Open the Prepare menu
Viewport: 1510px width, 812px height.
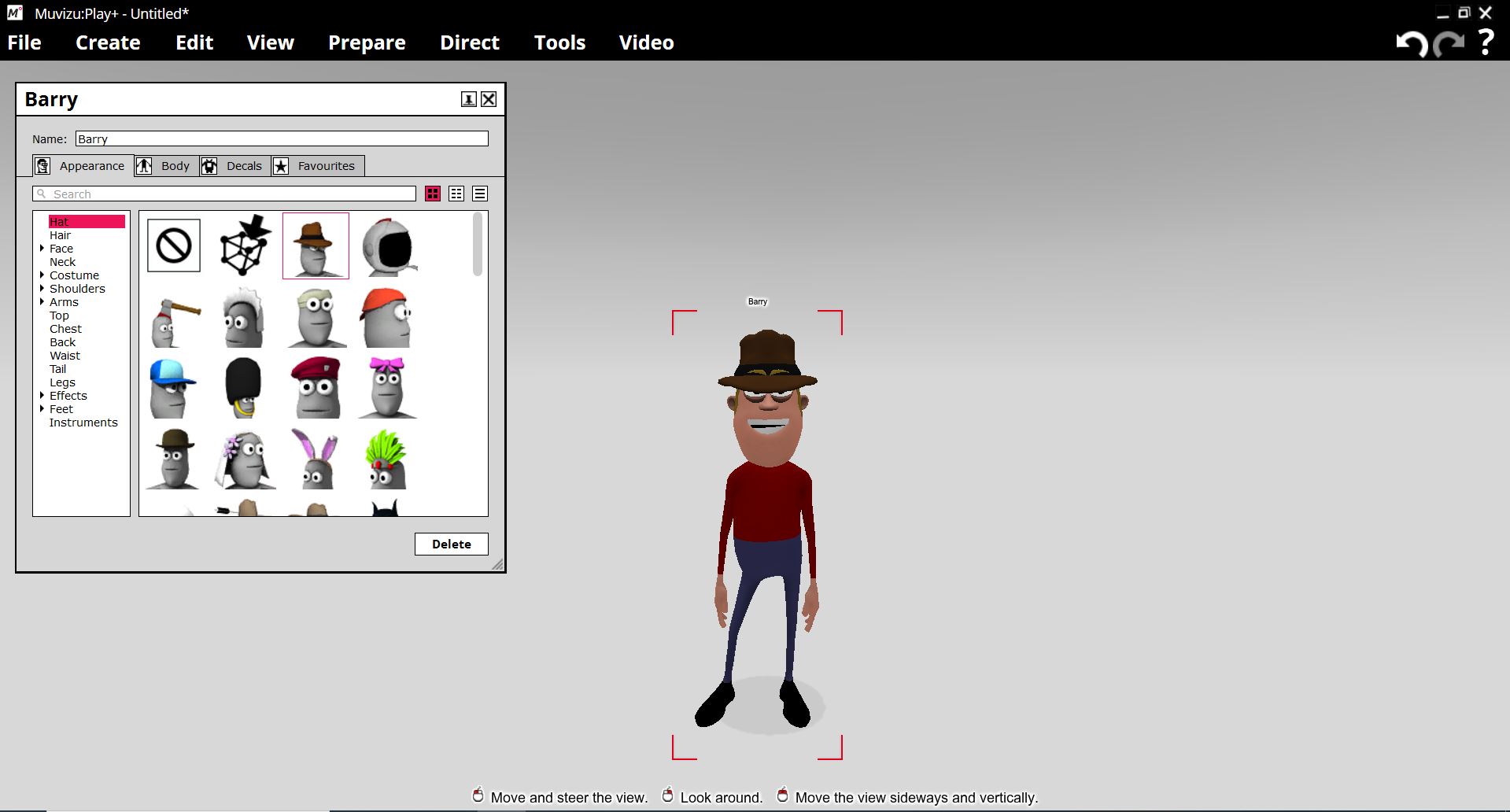pyautogui.click(x=367, y=42)
